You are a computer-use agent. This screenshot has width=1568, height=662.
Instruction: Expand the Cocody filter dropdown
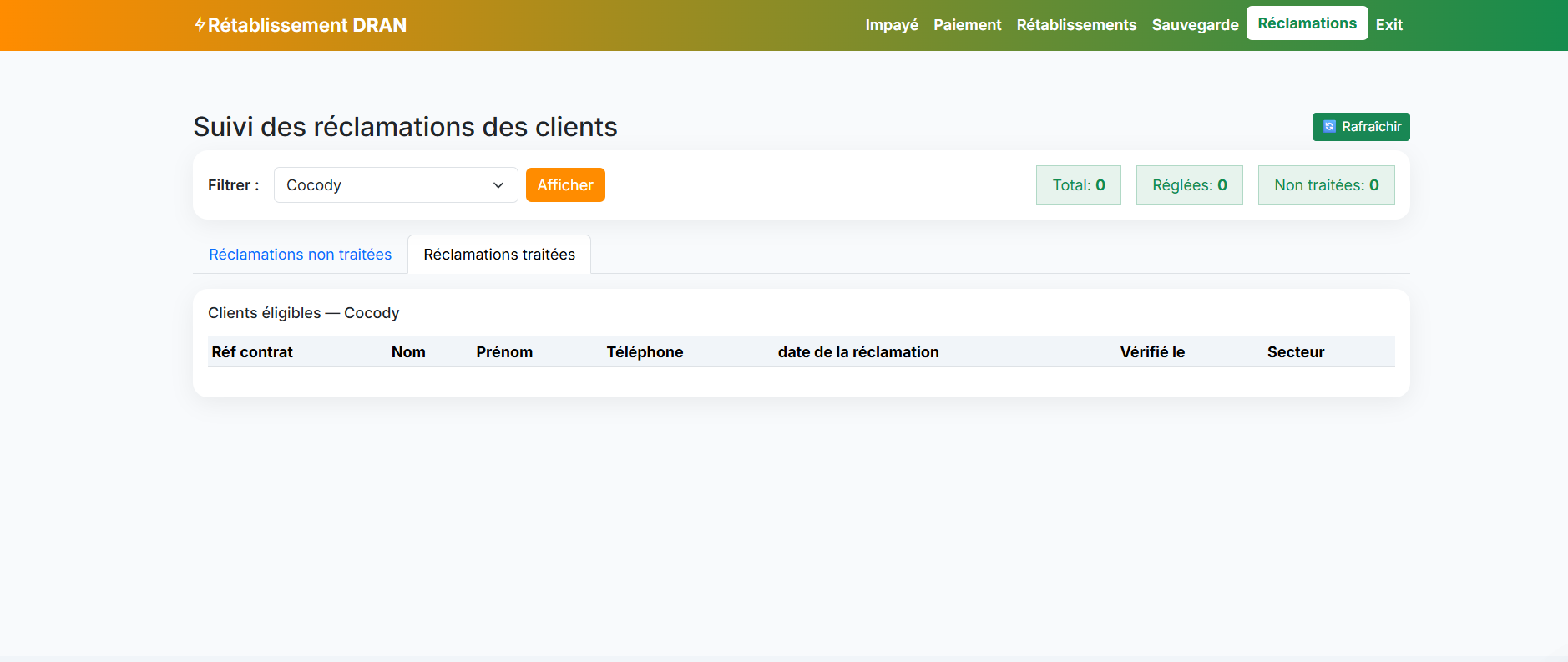pyautogui.click(x=396, y=185)
